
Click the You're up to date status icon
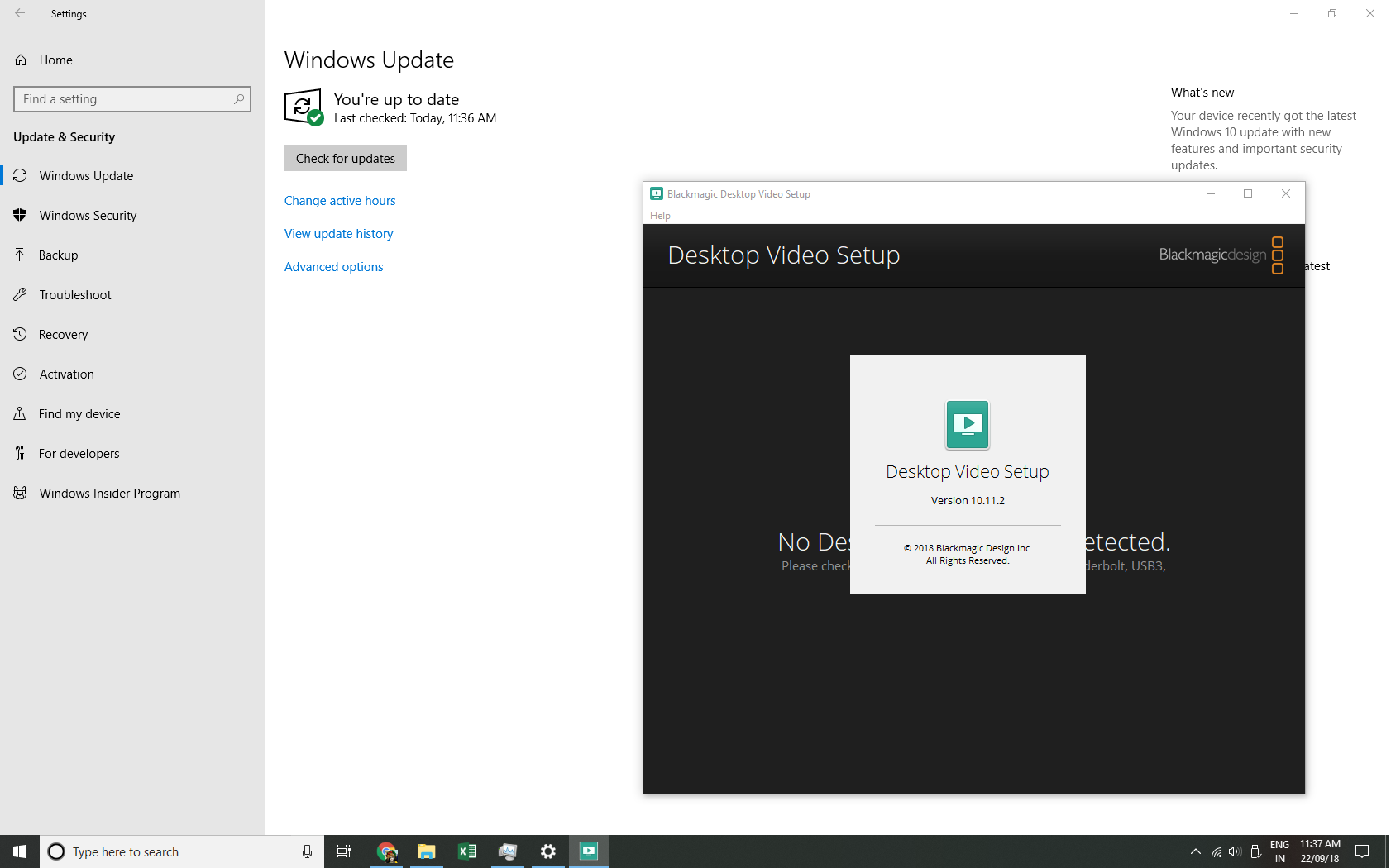point(304,107)
